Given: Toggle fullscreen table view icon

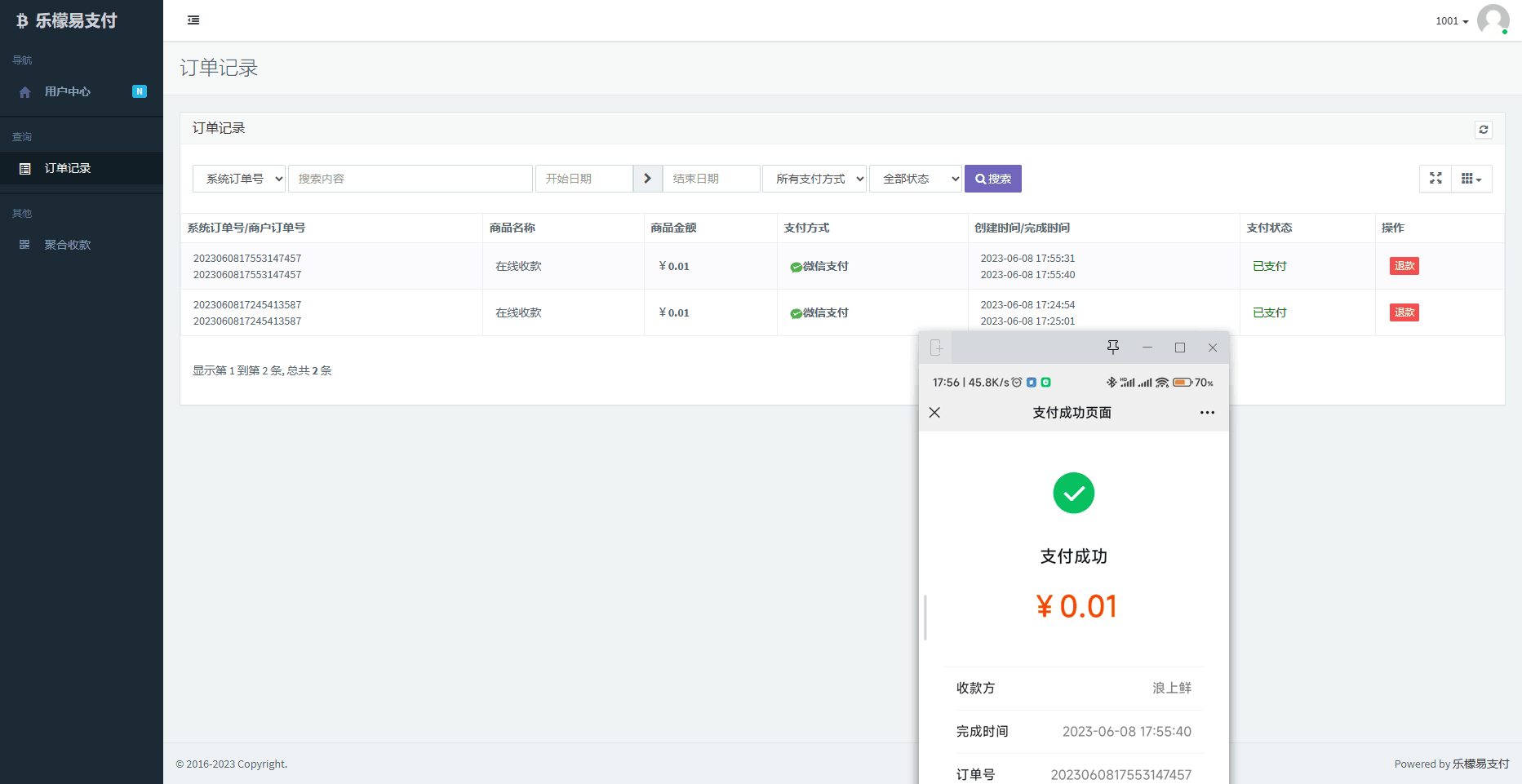Looking at the screenshot, I should point(1435,178).
